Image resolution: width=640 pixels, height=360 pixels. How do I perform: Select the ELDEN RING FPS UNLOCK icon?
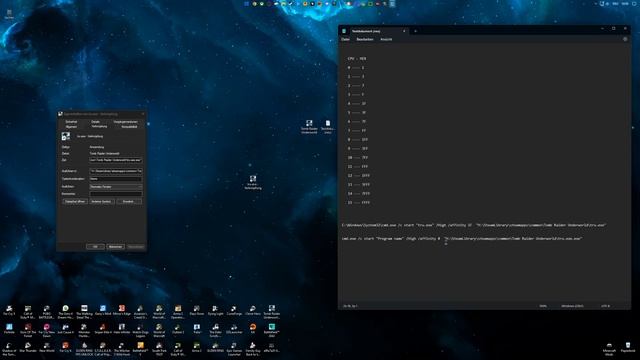point(84,349)
